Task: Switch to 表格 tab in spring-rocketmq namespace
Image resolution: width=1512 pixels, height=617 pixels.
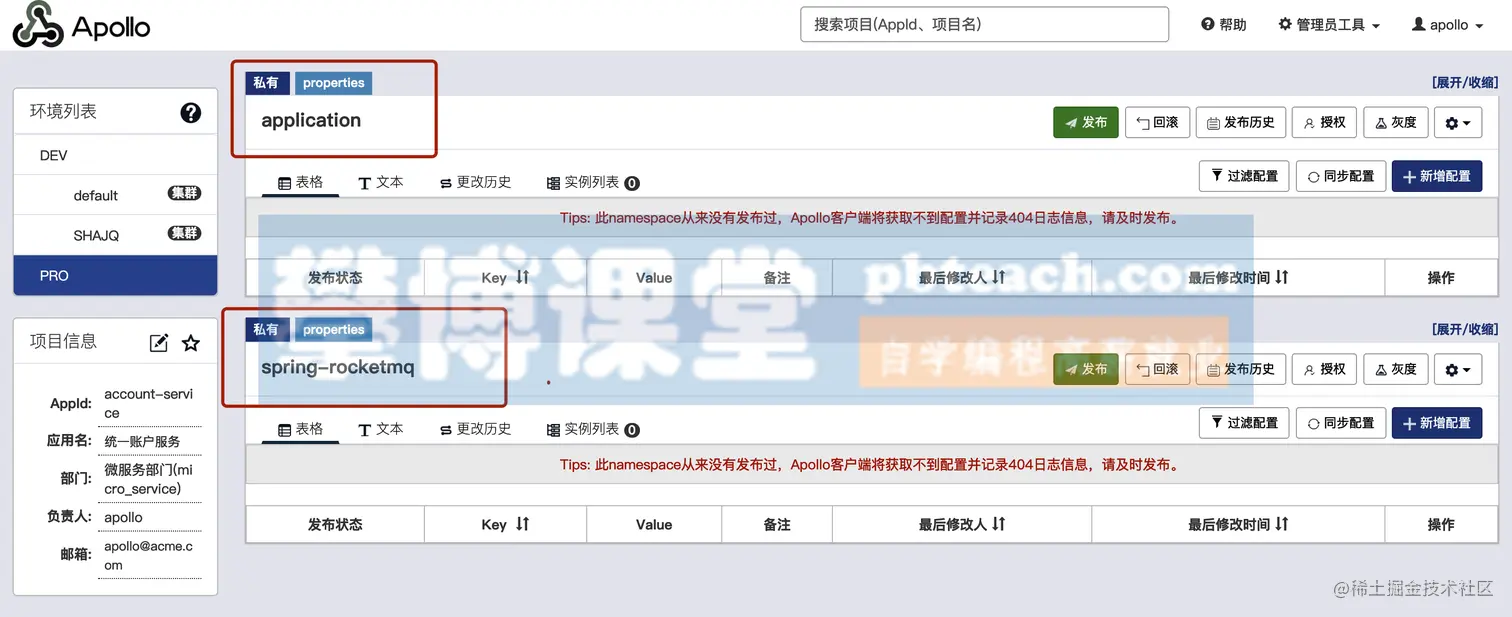Action: click(x=300, y=429)
